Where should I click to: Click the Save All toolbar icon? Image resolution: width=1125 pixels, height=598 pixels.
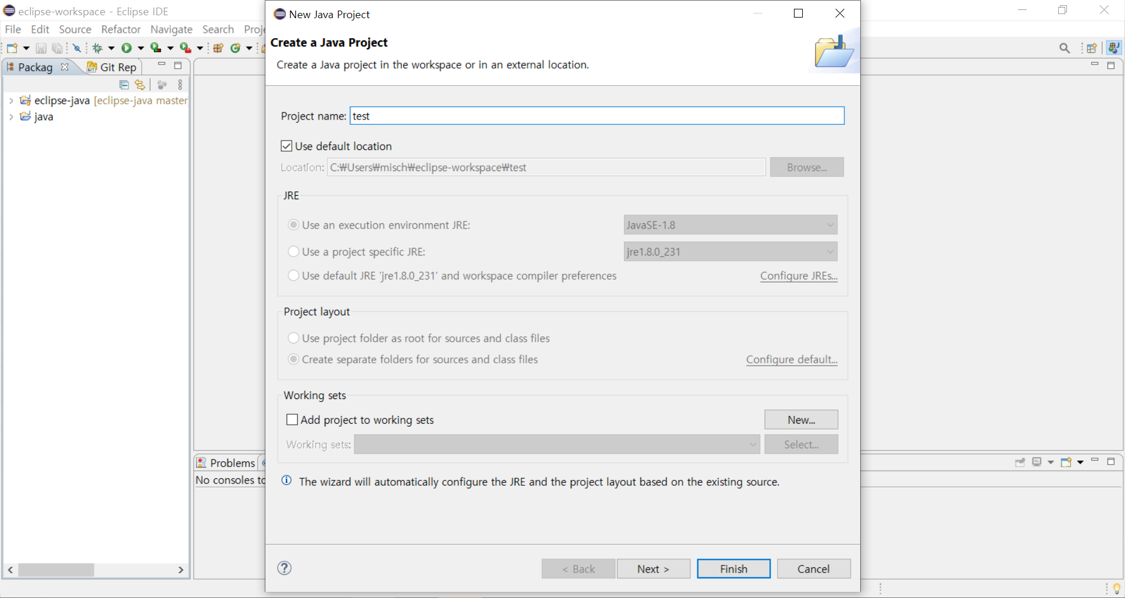click(x=57, y=48)
